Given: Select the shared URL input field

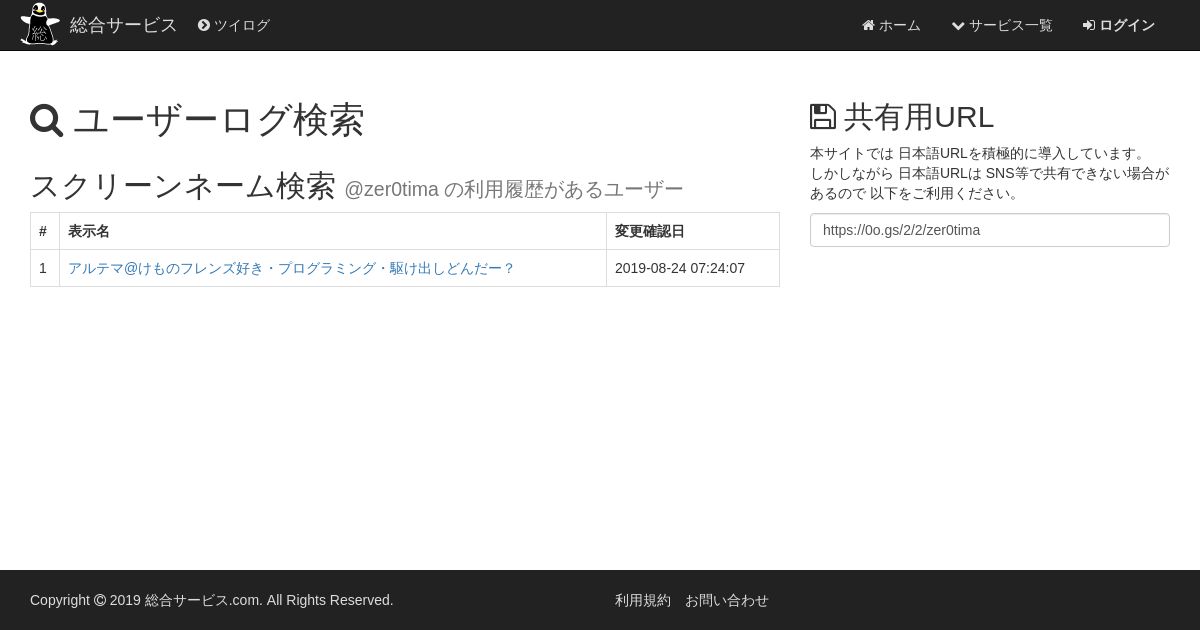Looking at the screenshot, I should click(x=990, y=230).
